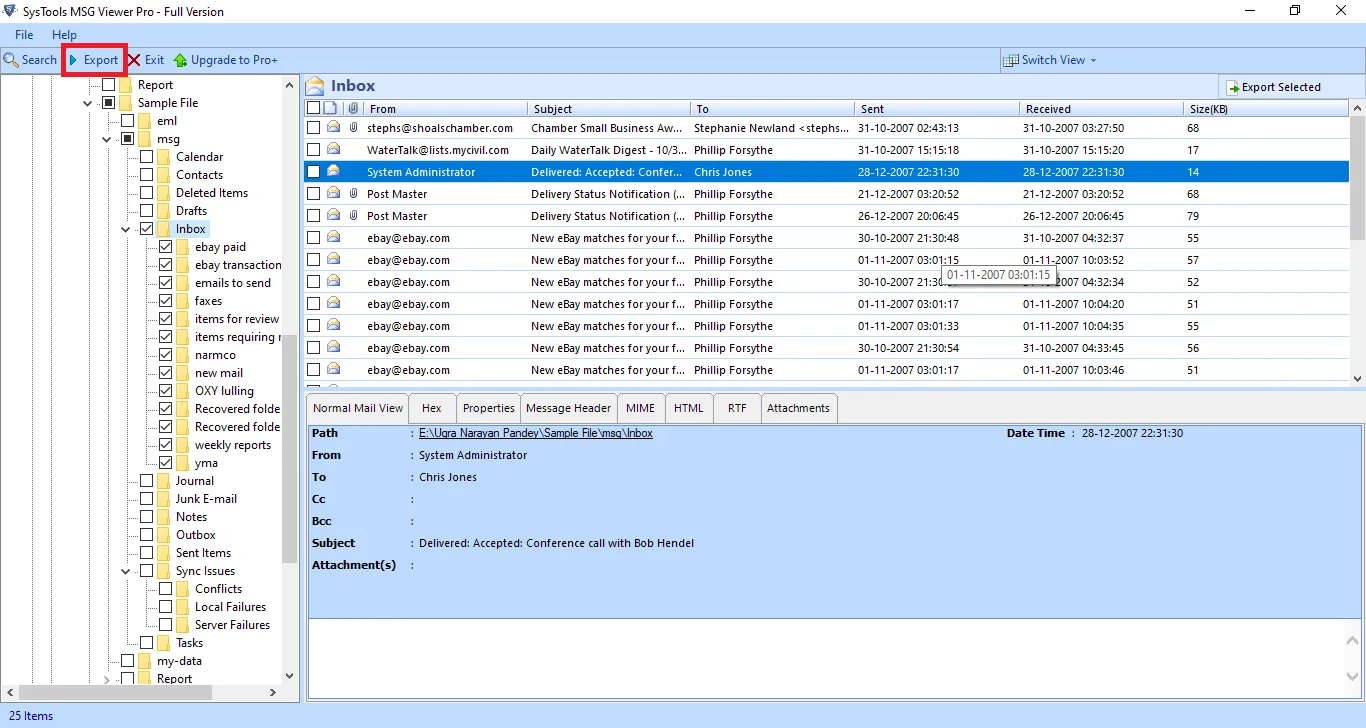Click the narmco folder icon
The width and height of the screenshot is (1366, 728).
point(183,355)
